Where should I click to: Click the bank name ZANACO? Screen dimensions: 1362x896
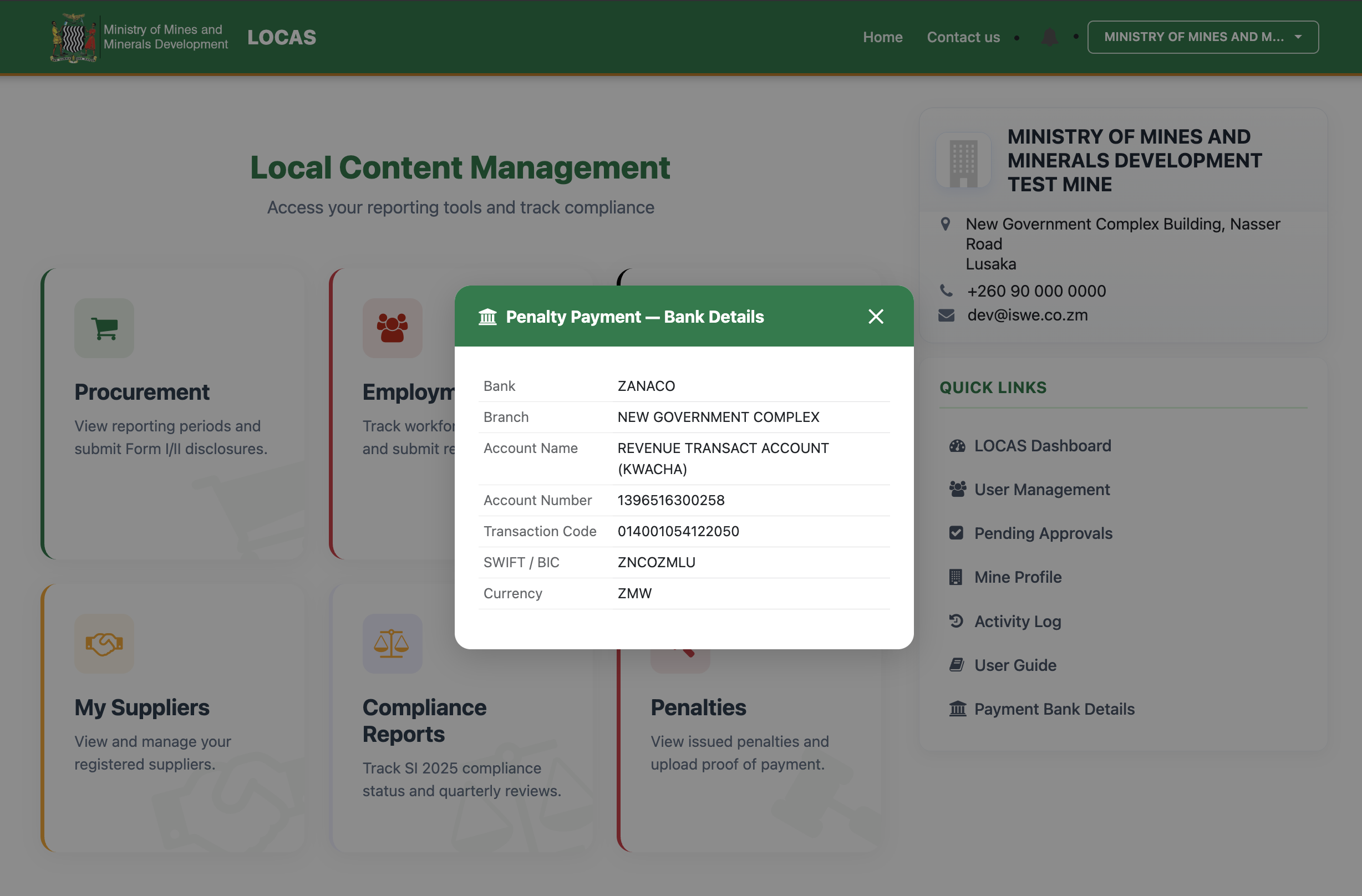point(646,386)
